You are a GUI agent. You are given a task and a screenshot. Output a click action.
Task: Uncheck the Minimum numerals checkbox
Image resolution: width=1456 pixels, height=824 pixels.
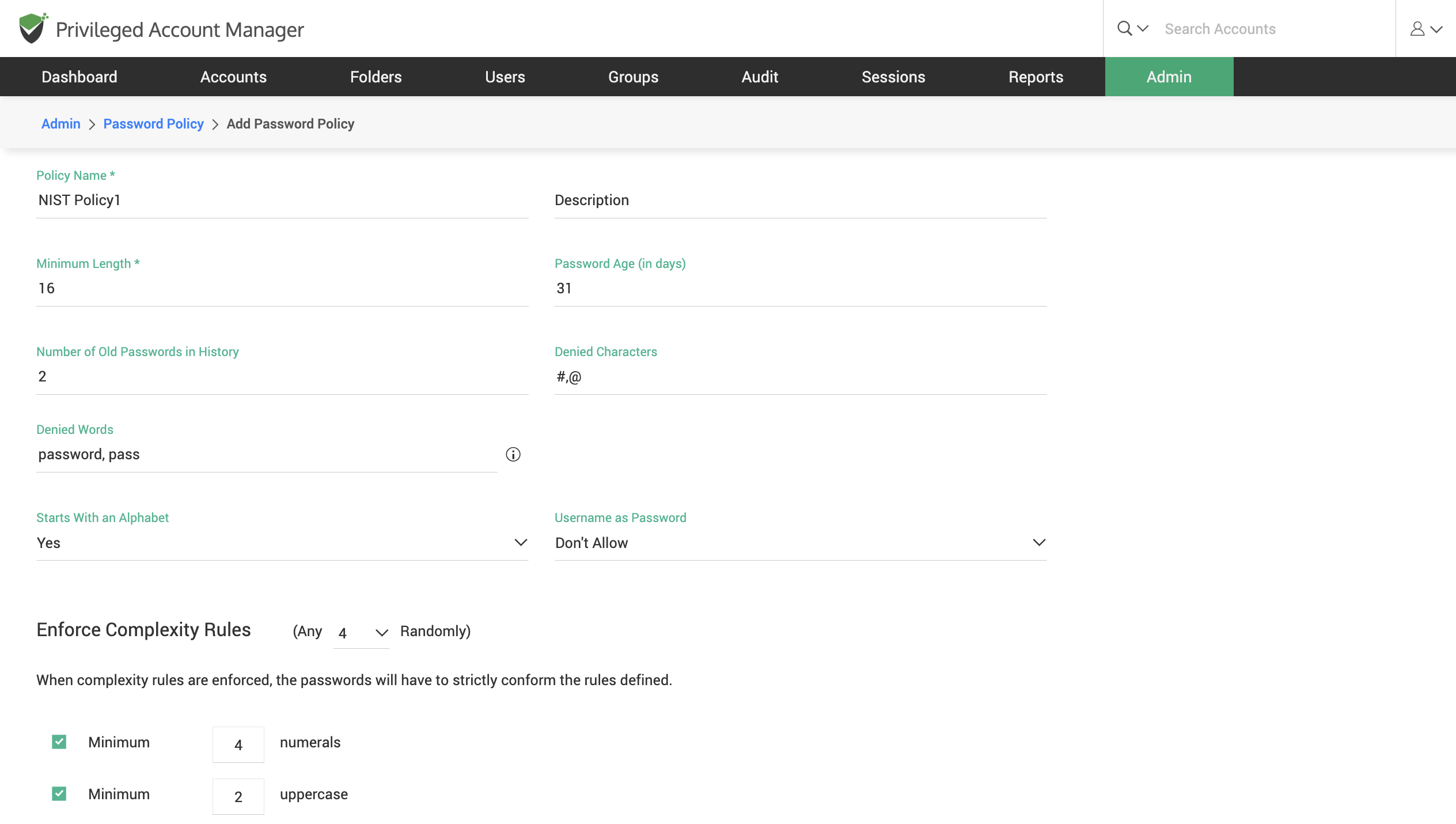click(59, 742)
